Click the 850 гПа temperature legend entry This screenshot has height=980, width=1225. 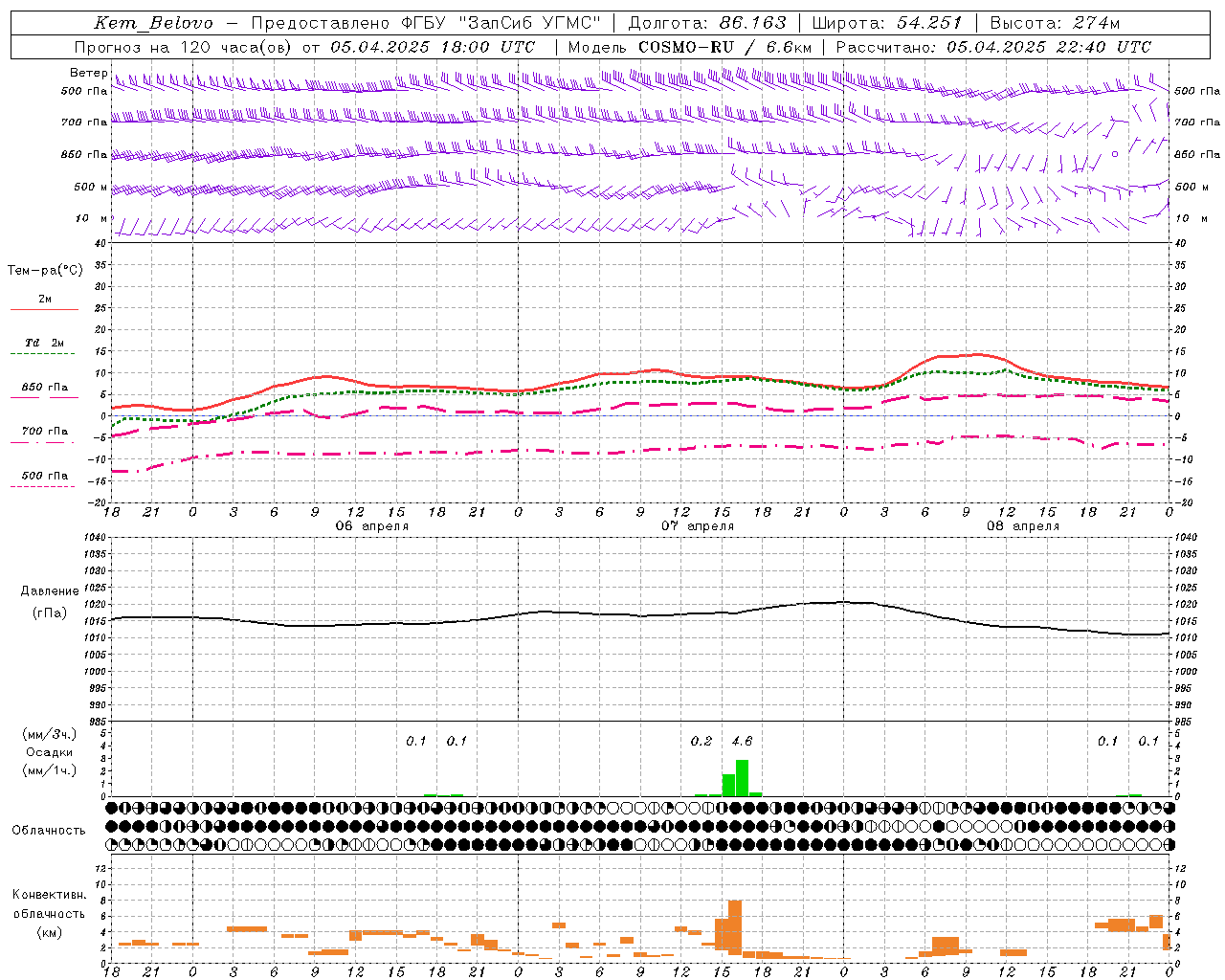point(44,388)
